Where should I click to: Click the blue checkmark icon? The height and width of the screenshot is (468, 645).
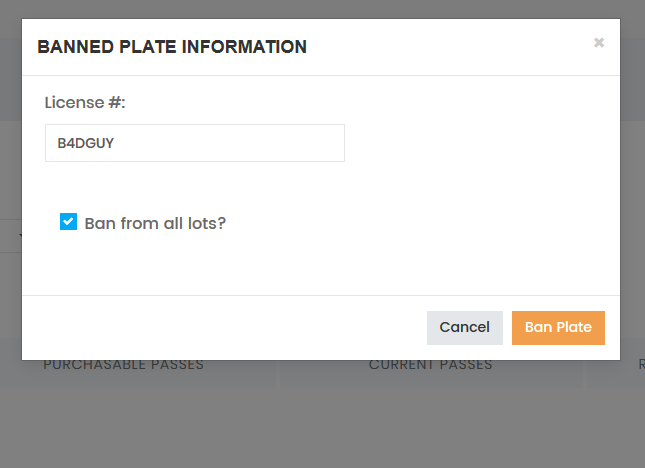click(68, 222)
